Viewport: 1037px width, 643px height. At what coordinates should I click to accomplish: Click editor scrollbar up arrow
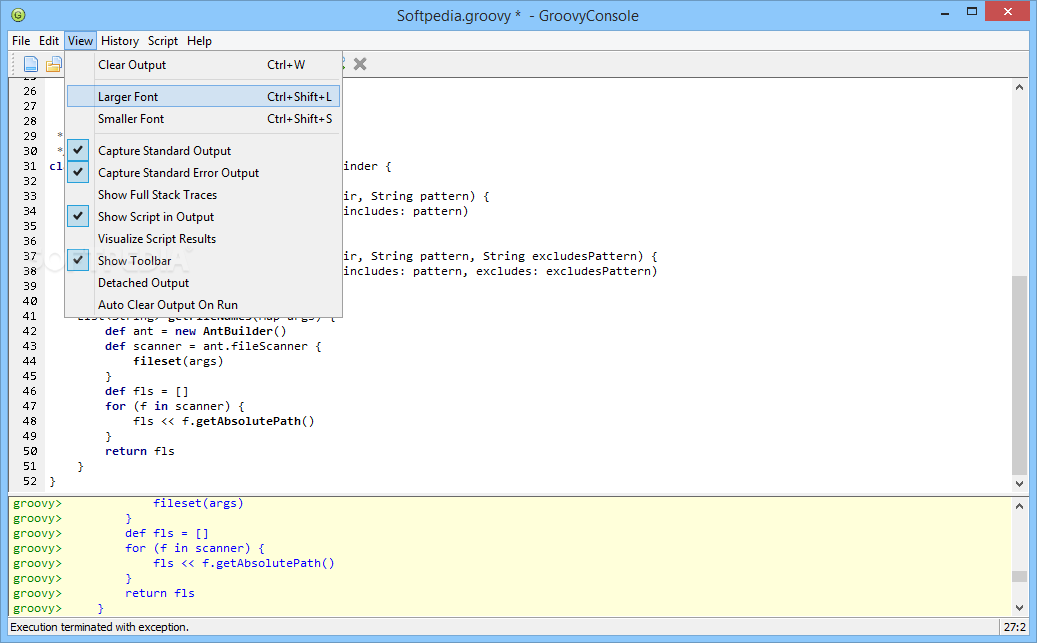pyautogui.click(x=1019, y=87)
